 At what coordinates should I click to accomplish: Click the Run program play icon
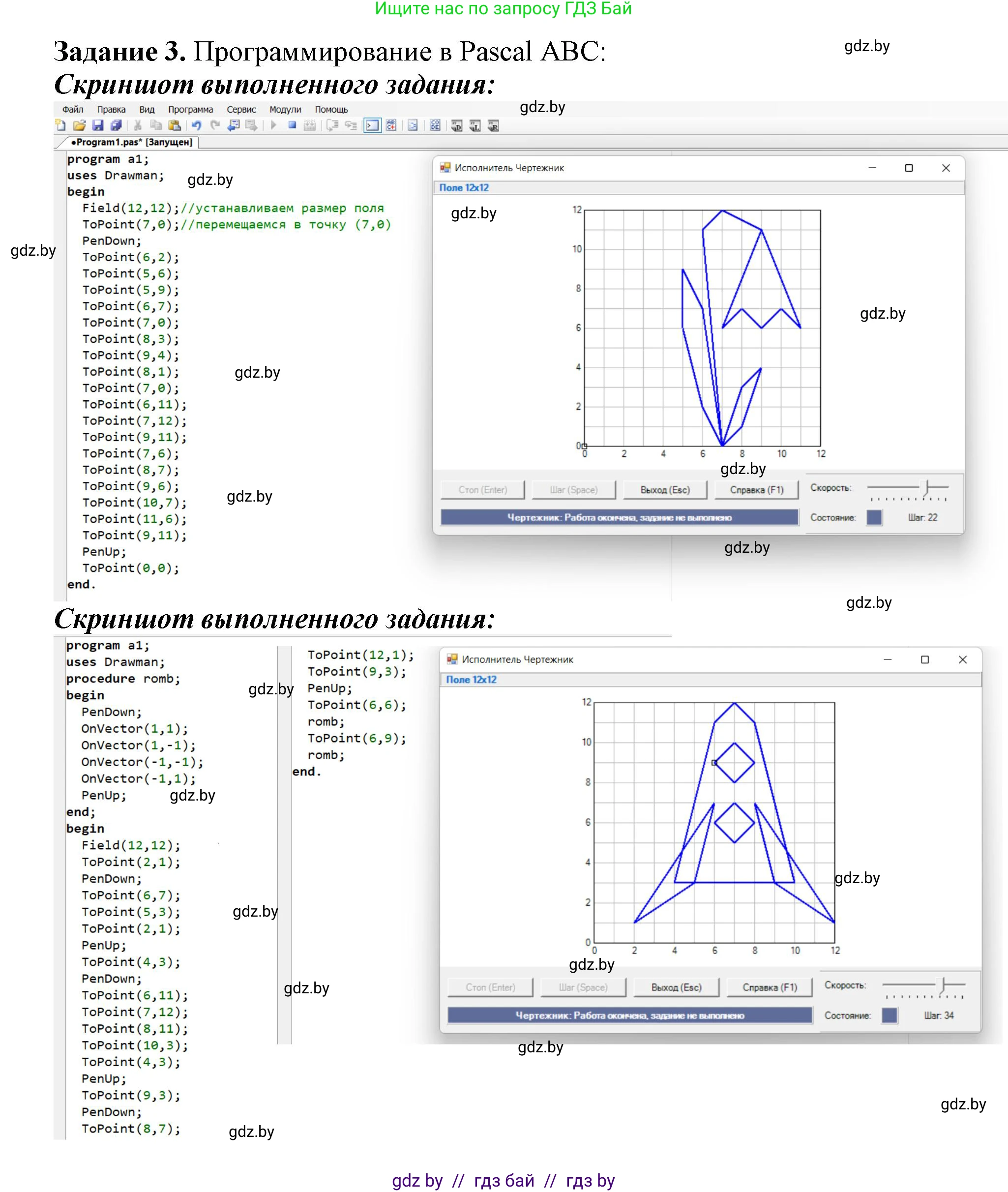point(274,125)
